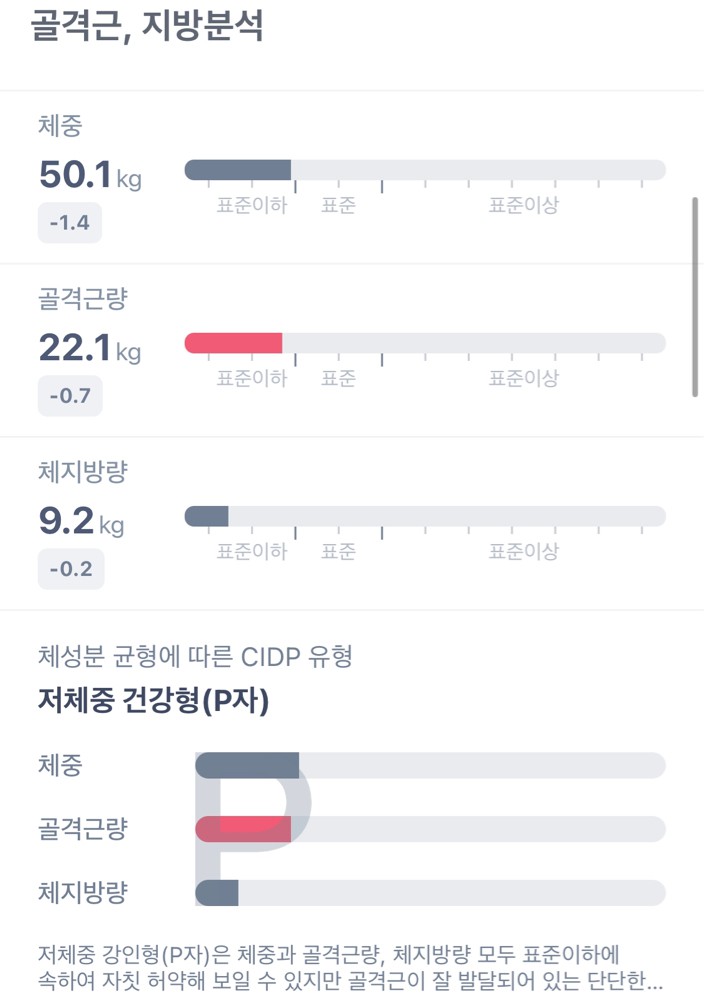Tap the -1.4 weight change badge

pyautogui.click(x=69, y=223)
